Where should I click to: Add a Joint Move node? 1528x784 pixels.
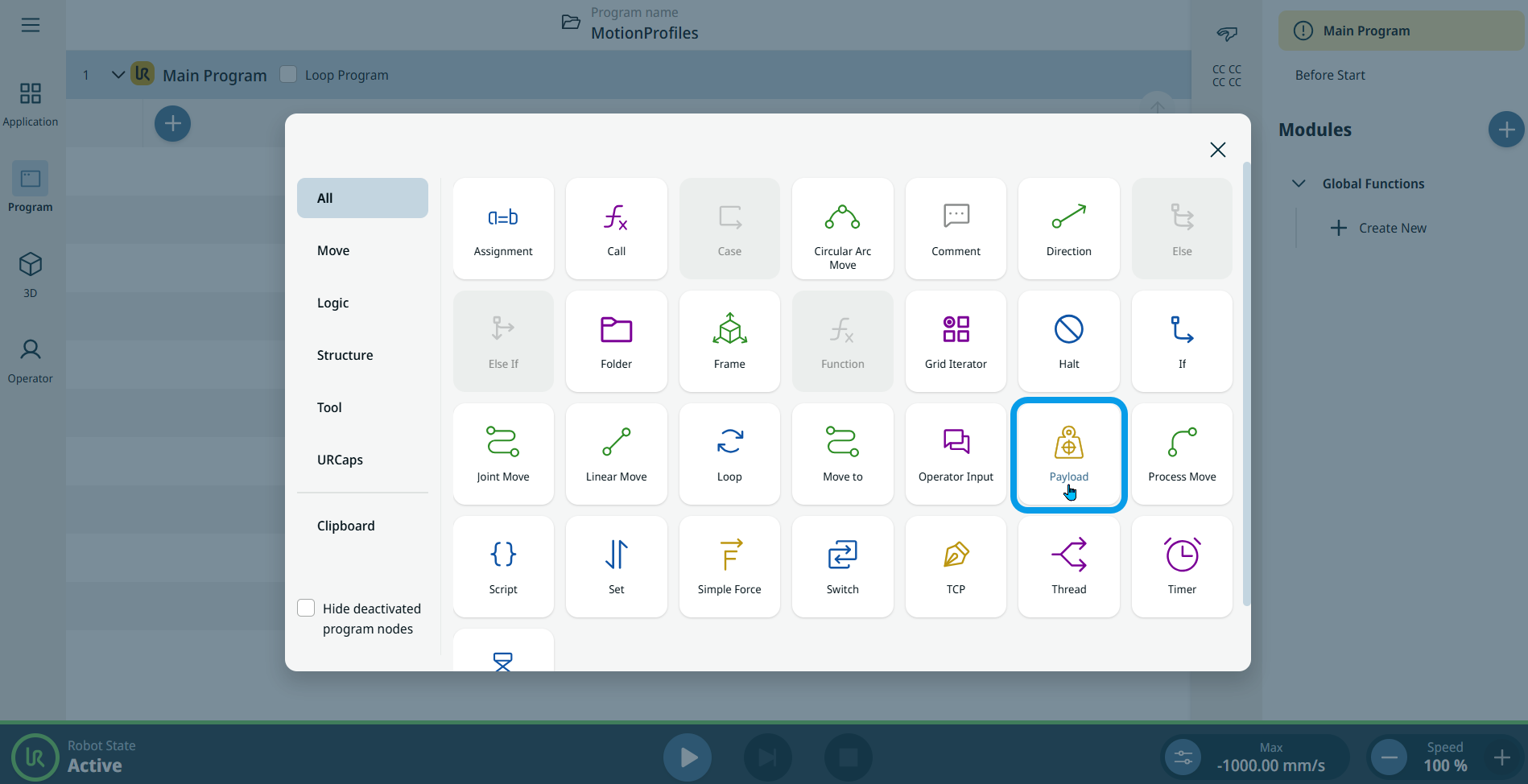click(503, 454)
